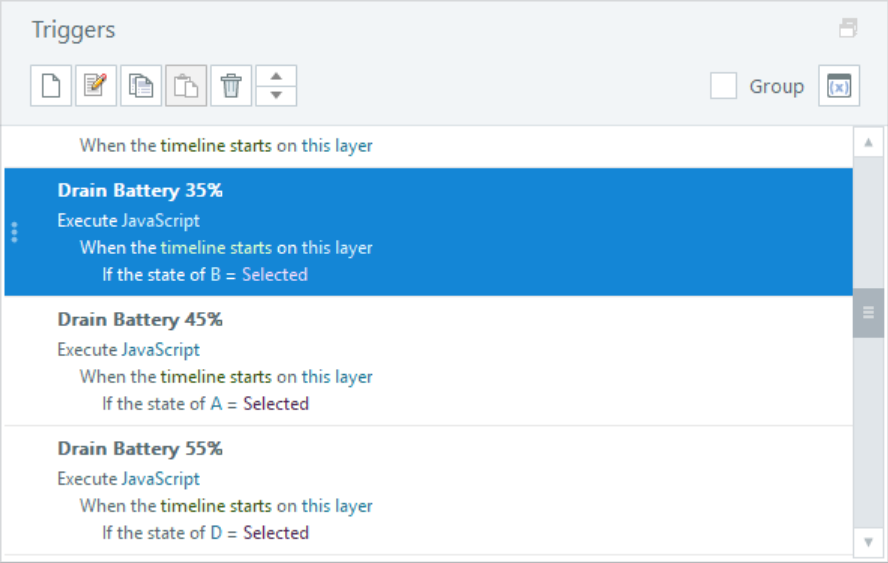
Task: Open JavaScript link in Drain Battery 45%
Action: [x=160, y=350]
